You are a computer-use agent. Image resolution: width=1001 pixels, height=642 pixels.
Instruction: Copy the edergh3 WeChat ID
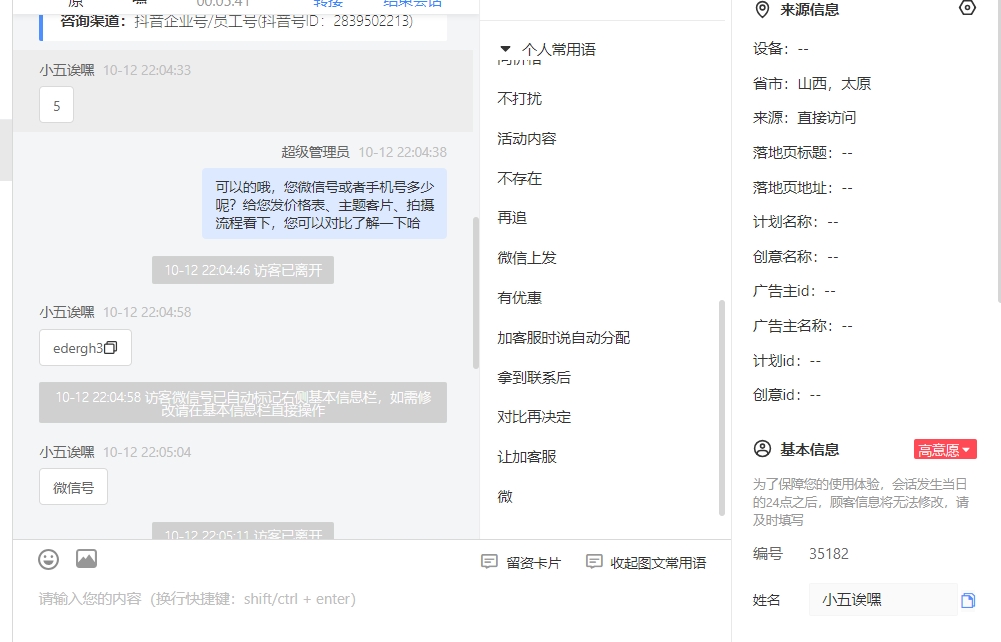point(110,348)
